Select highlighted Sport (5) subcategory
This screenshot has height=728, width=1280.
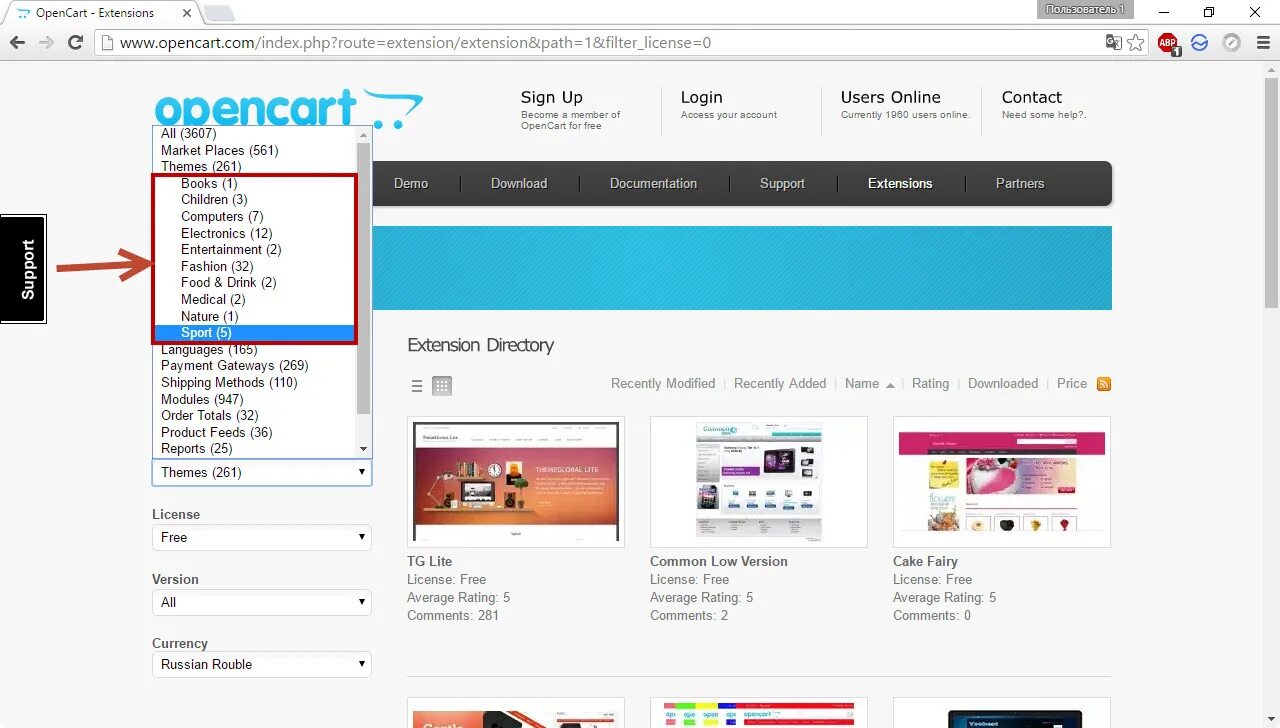pyautogui.click(x=255, y=332)
